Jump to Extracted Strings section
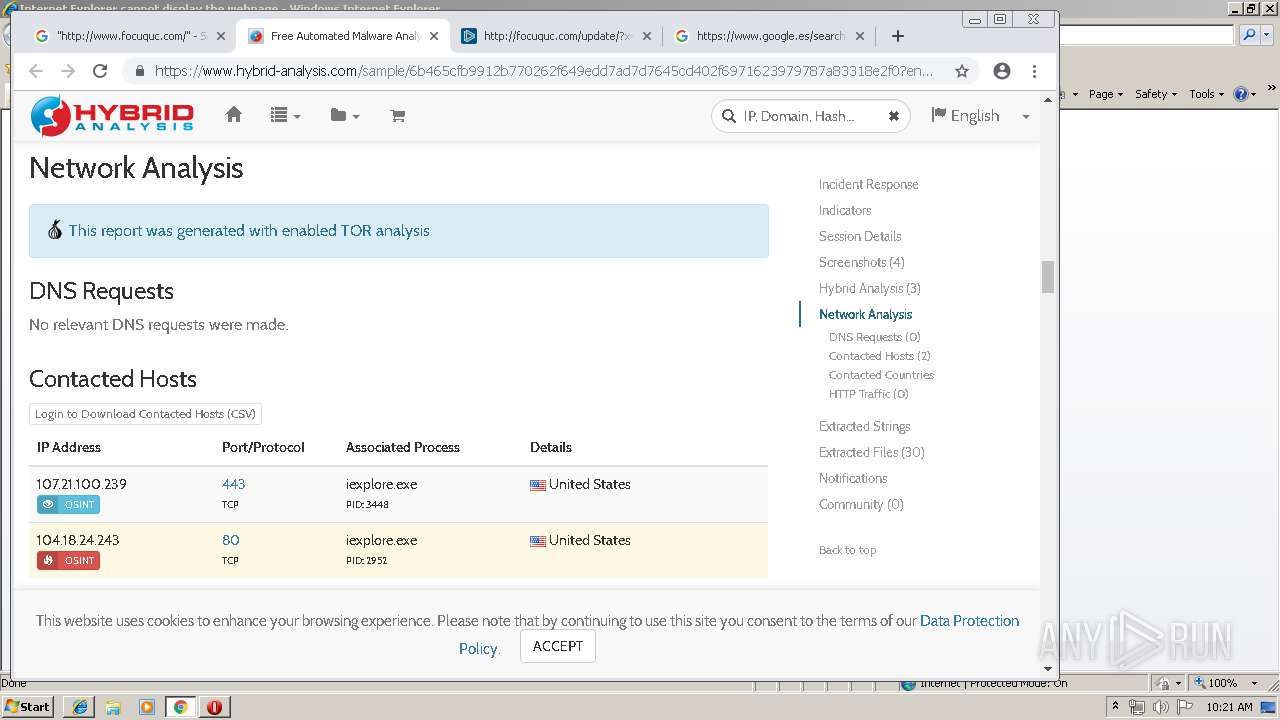 [x=864, y=426]
